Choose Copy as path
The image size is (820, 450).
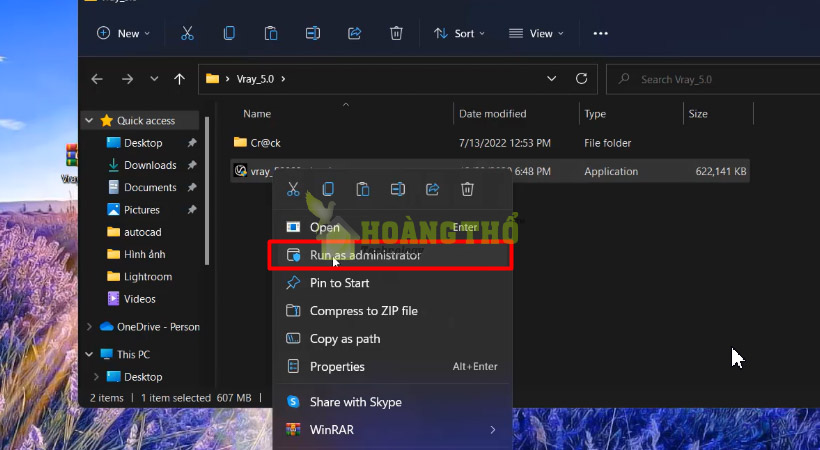tap(391, 339)
